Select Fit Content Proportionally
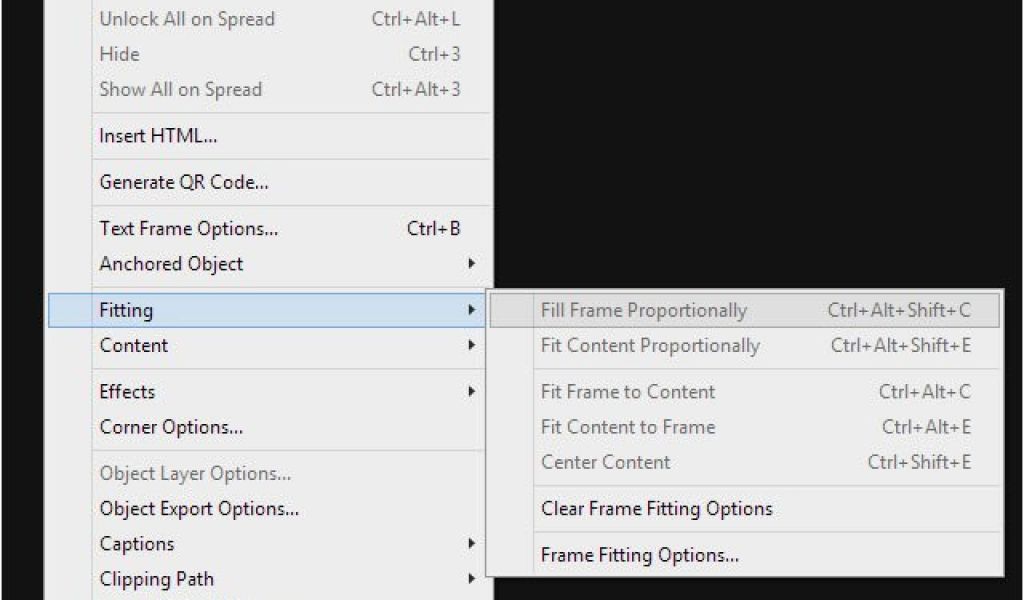Viewport: 1024px width, 600px height. [x=650, y=346]
